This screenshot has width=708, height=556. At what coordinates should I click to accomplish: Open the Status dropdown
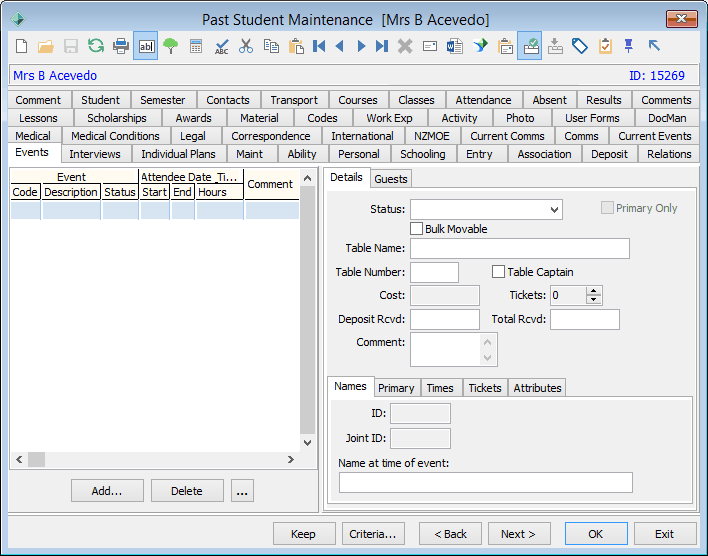coord(554,210)
